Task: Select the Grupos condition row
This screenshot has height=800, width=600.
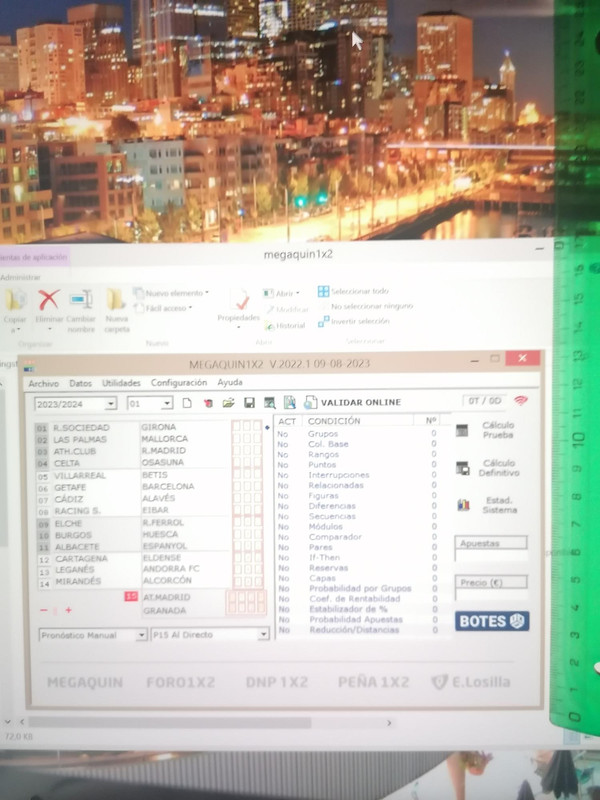Action: (x=357, y=434)
